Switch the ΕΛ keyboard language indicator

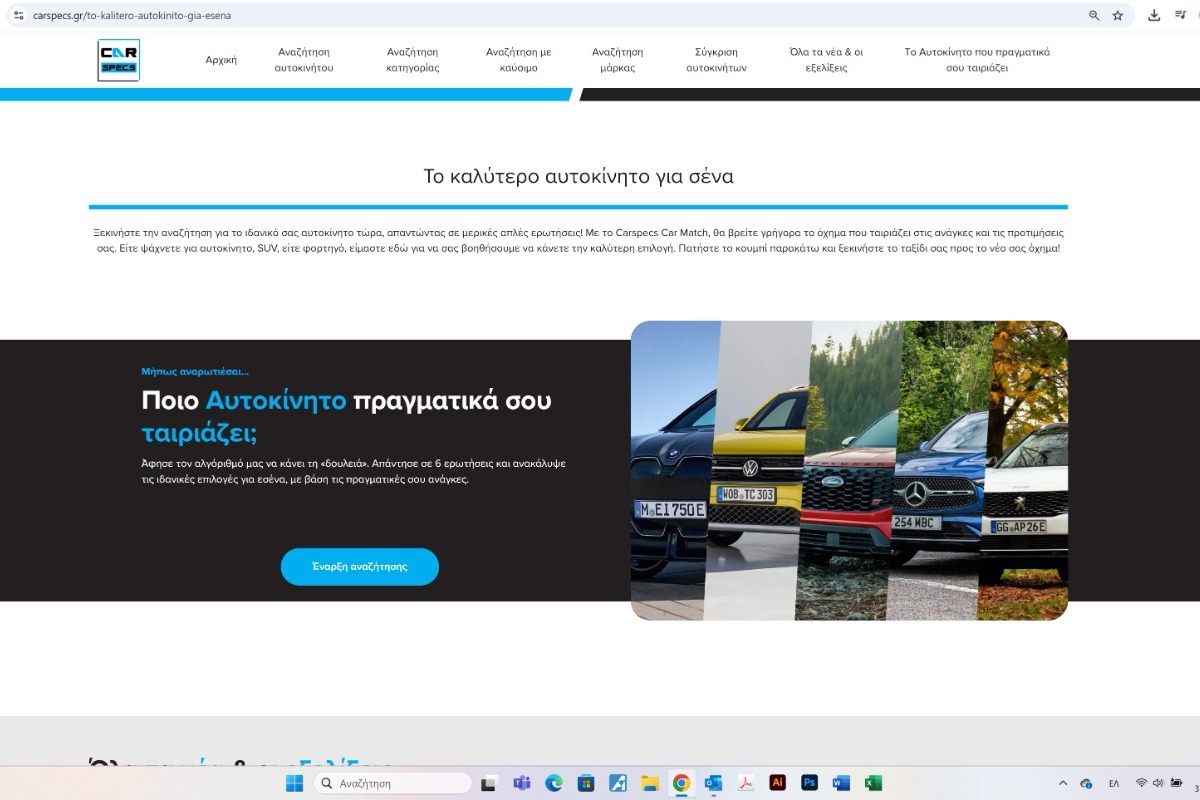pos(1114,783)
